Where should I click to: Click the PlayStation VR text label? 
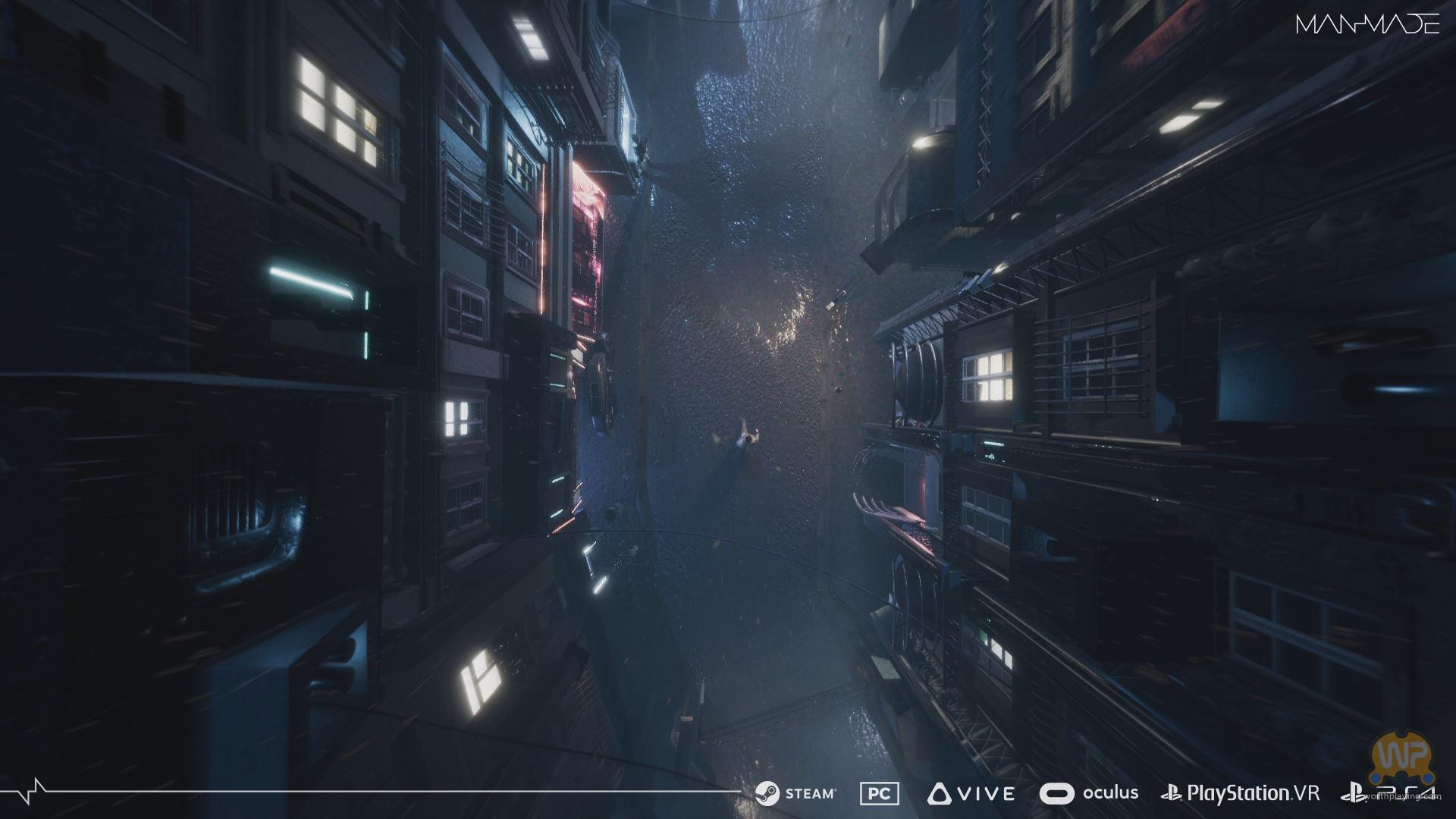pyautogui.click(x=1253, y=794)
